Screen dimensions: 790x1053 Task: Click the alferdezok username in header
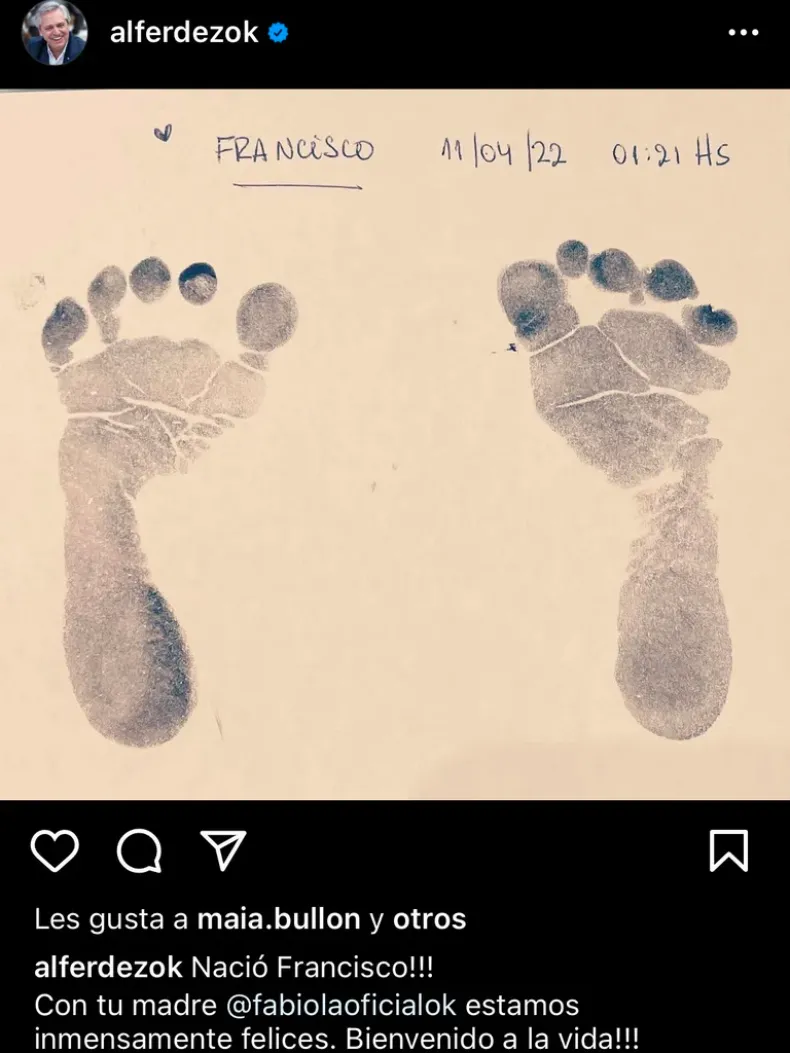[x=183, y=32]
